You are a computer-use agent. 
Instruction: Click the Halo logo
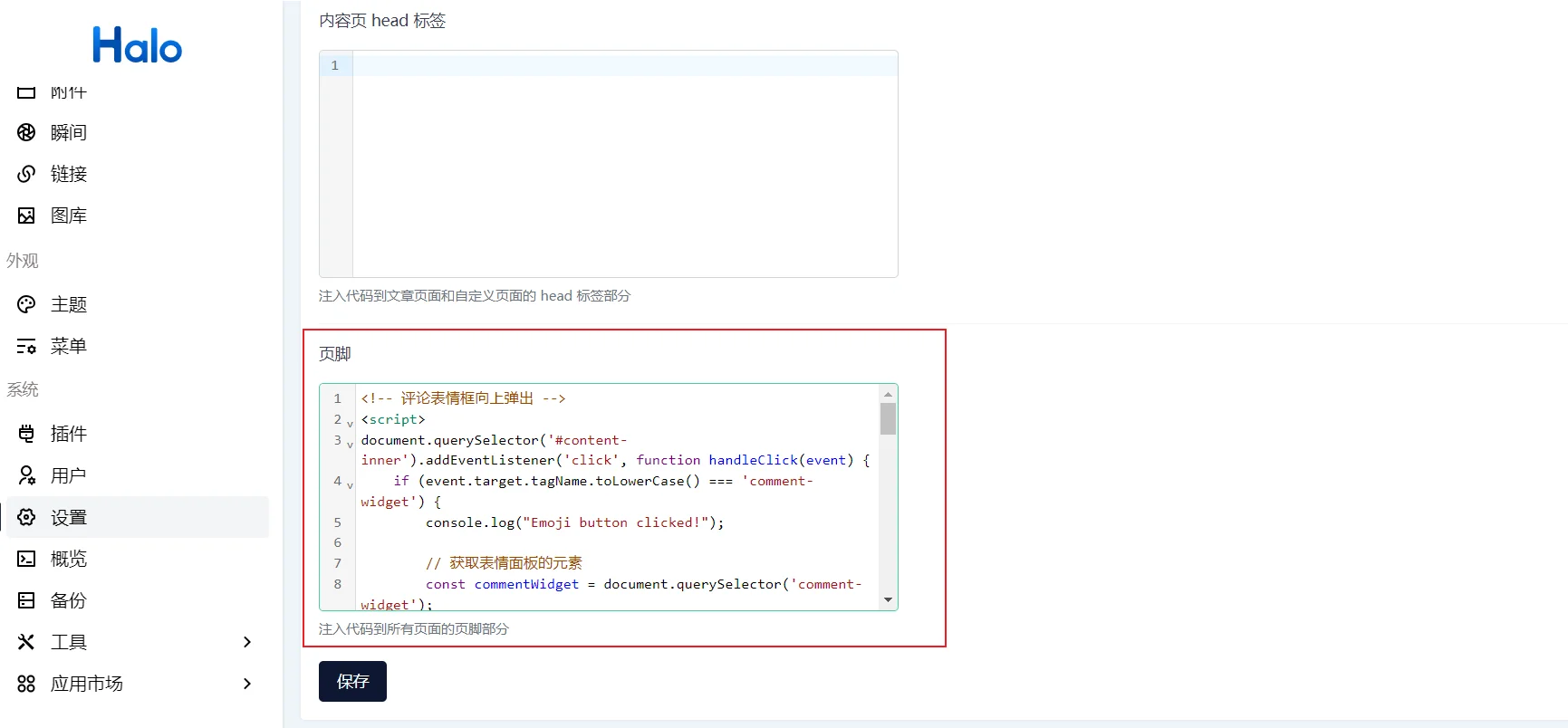coord(137,44)
